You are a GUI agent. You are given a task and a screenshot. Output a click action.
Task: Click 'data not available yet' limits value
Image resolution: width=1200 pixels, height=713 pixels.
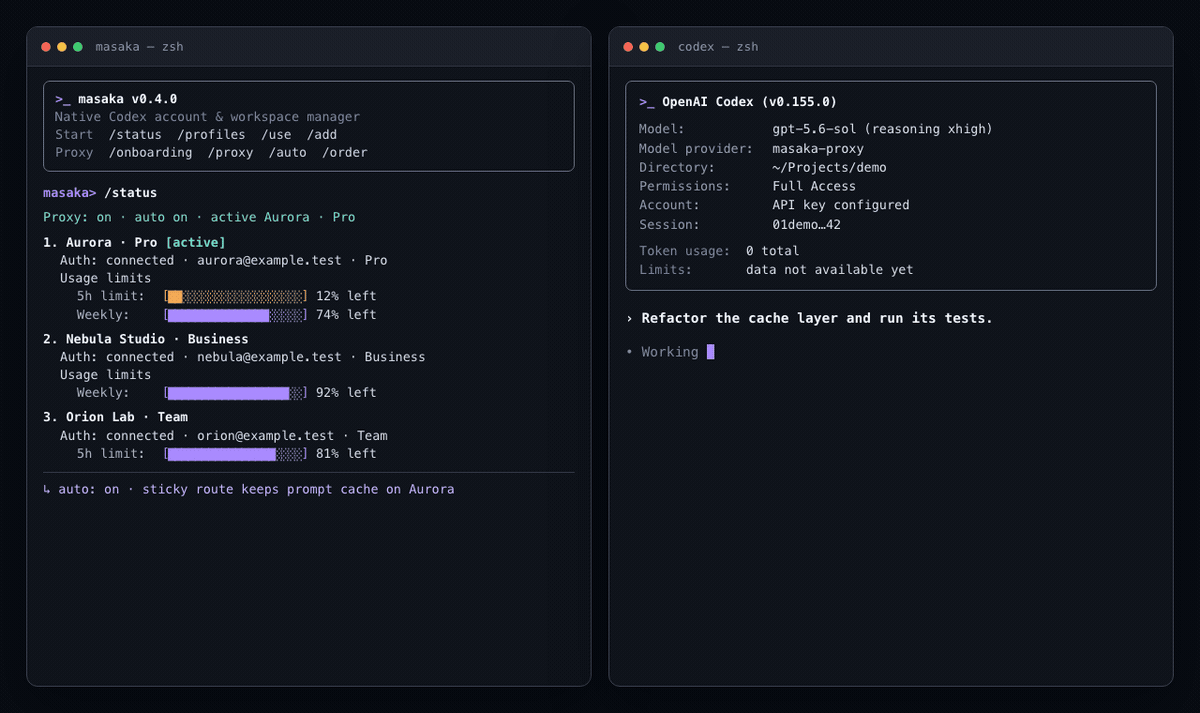tap(830, 270)
